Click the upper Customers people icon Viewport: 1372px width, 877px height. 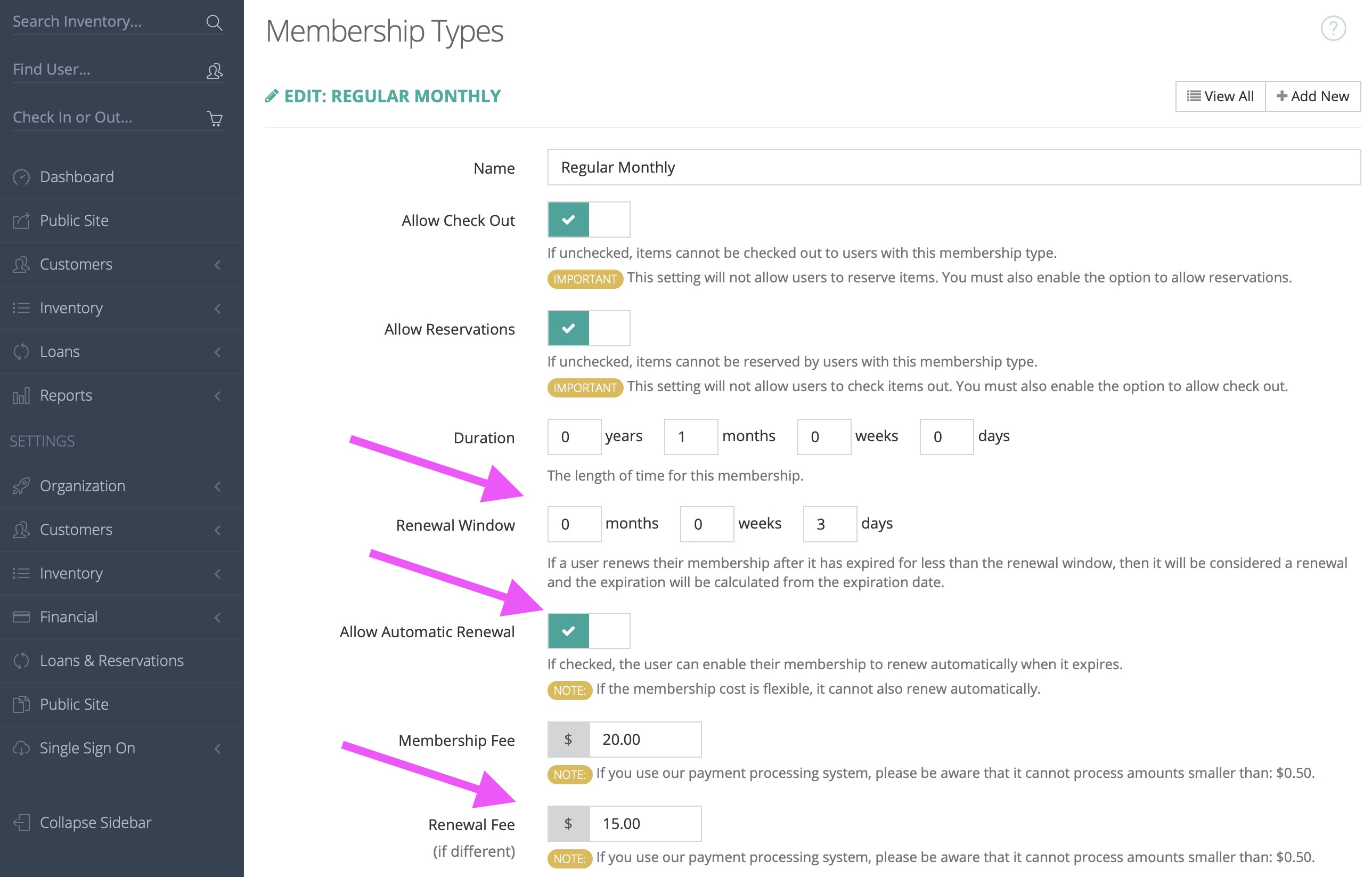click(21, 264)
